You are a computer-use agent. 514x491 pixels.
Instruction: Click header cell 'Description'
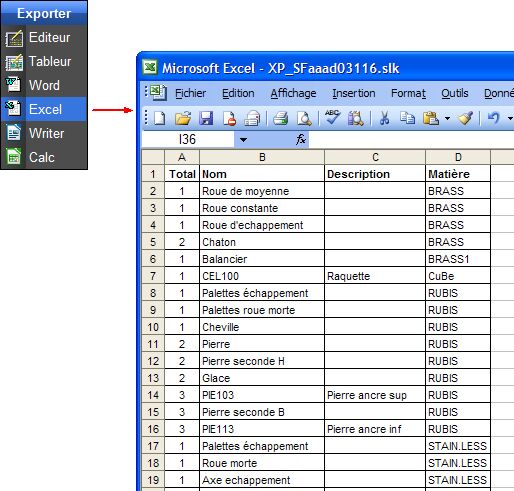[375, 174]
